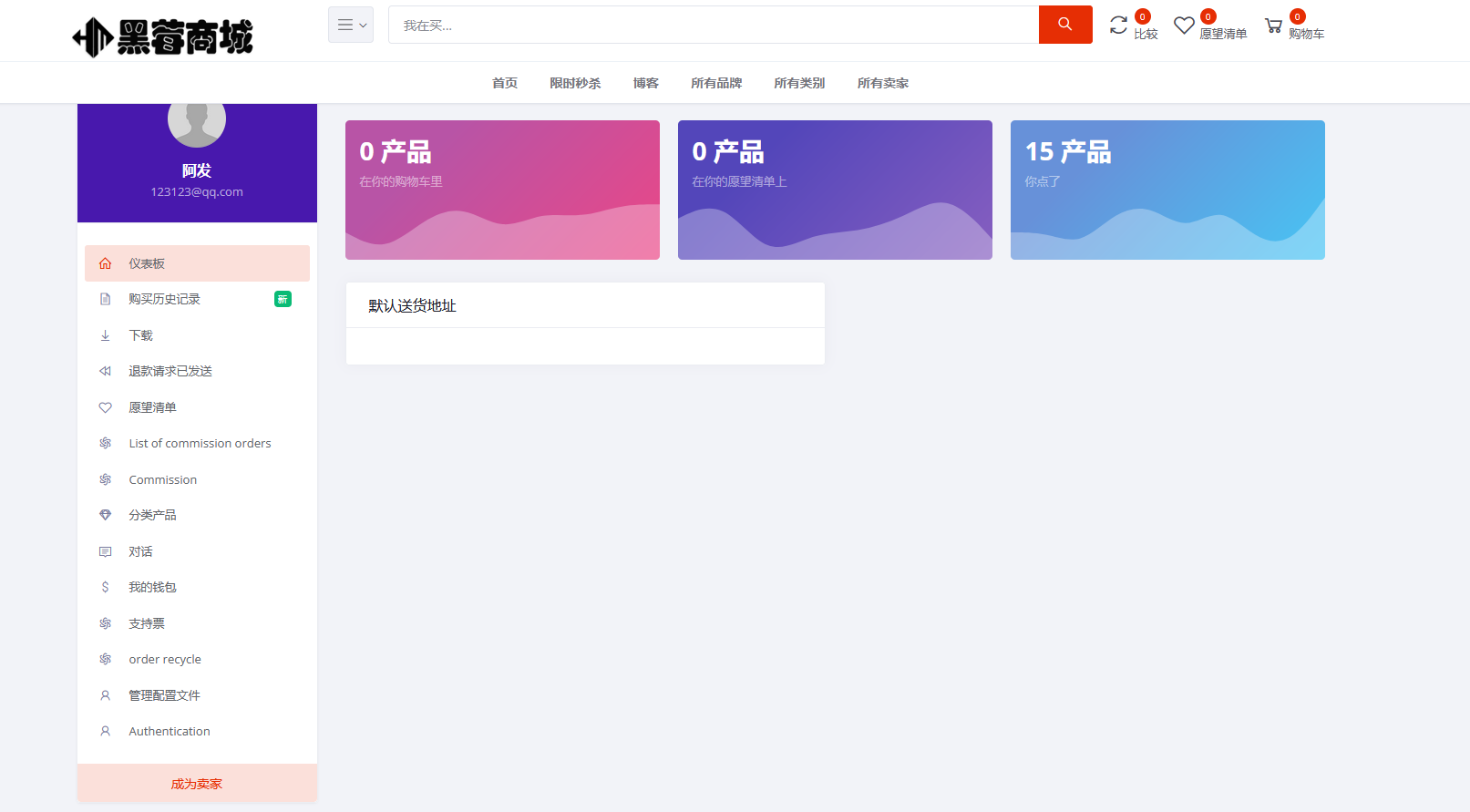The height and width of the screenshot is (812, 1470).
Task: Select 仪表板 in the sidebar
Action: click(x=197, y=263)
